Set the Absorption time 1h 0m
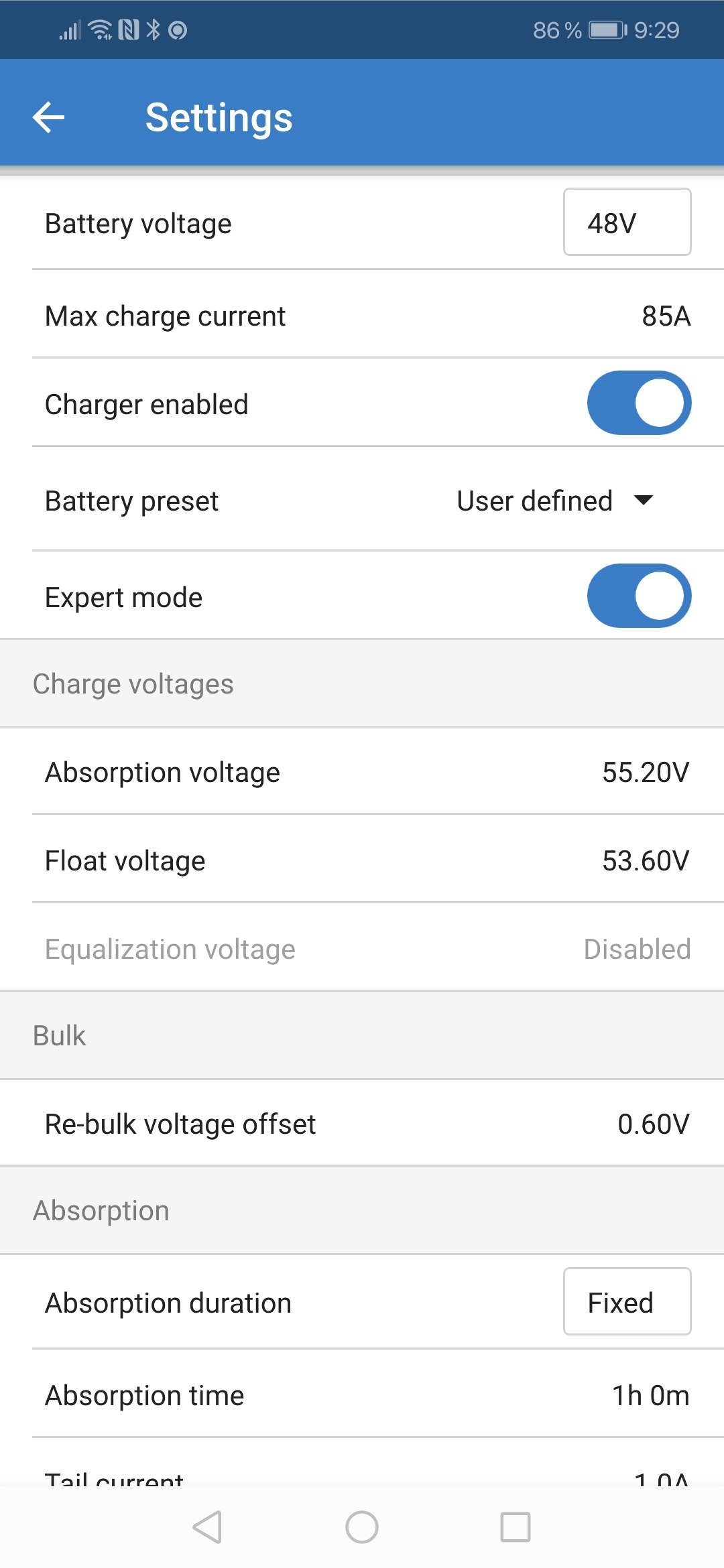 (x=362, y=1395)
